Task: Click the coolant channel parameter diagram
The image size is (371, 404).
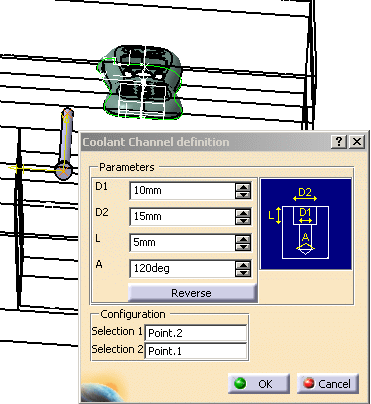Action: click(306, 224)
